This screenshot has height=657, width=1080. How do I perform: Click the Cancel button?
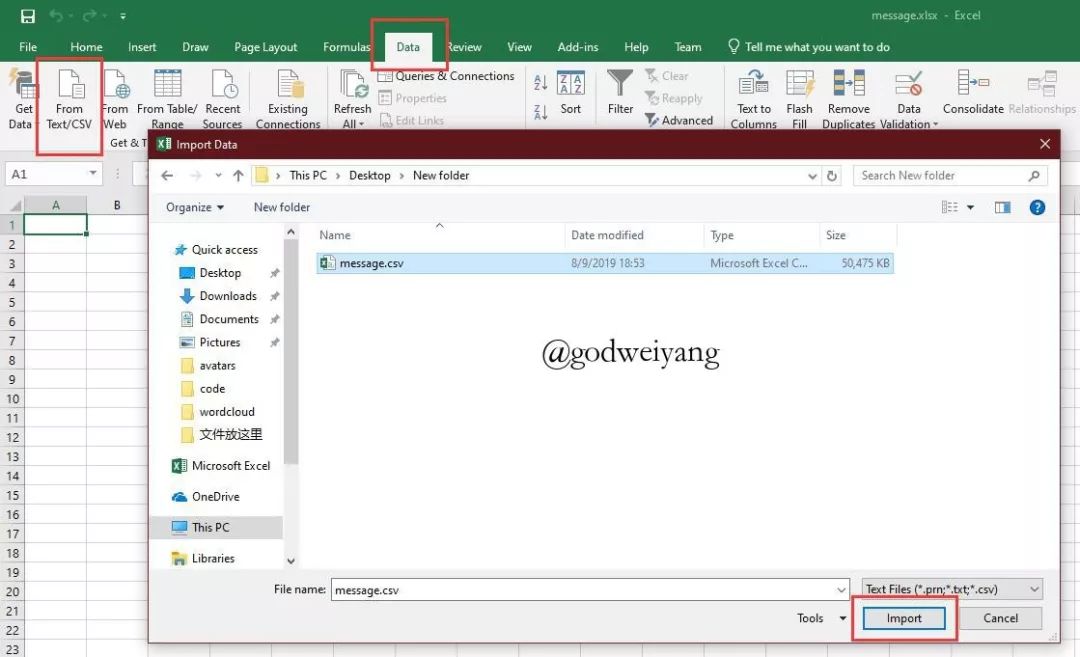click(1000, 618)
